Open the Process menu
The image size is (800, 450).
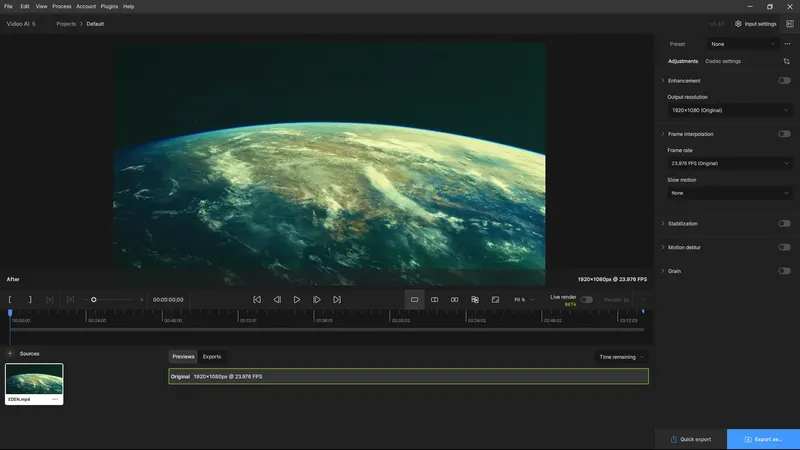click(61, 6)
